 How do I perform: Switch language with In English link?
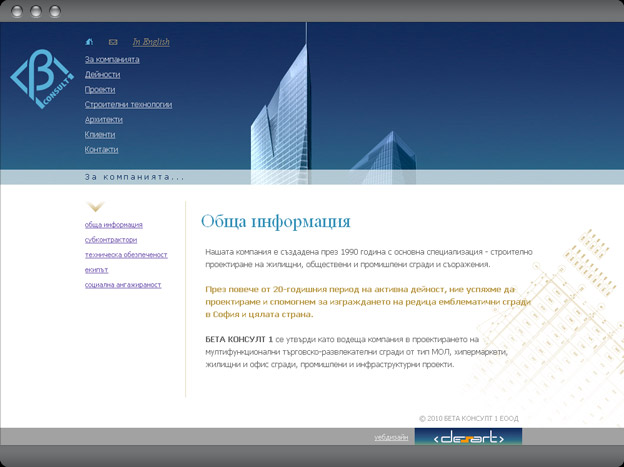click(151, 42)
